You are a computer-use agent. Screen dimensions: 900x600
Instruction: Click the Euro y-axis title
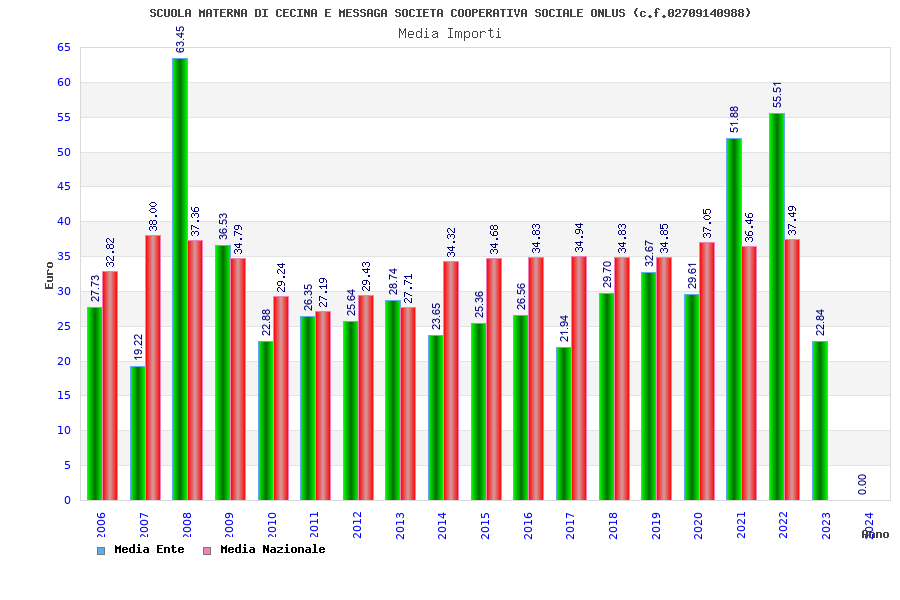(x=49, y=276)
